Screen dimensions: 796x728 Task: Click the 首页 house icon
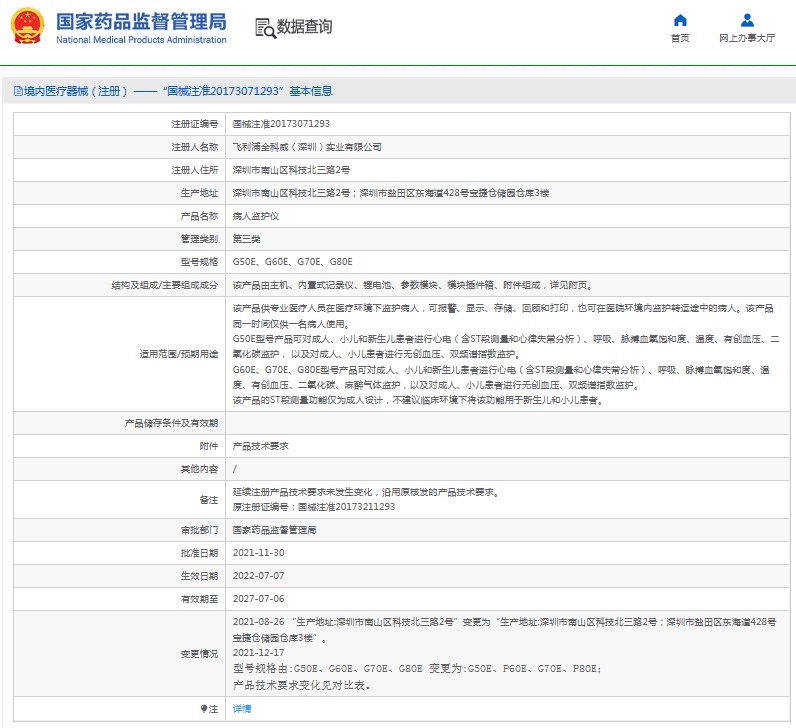(x=680, y=20)
